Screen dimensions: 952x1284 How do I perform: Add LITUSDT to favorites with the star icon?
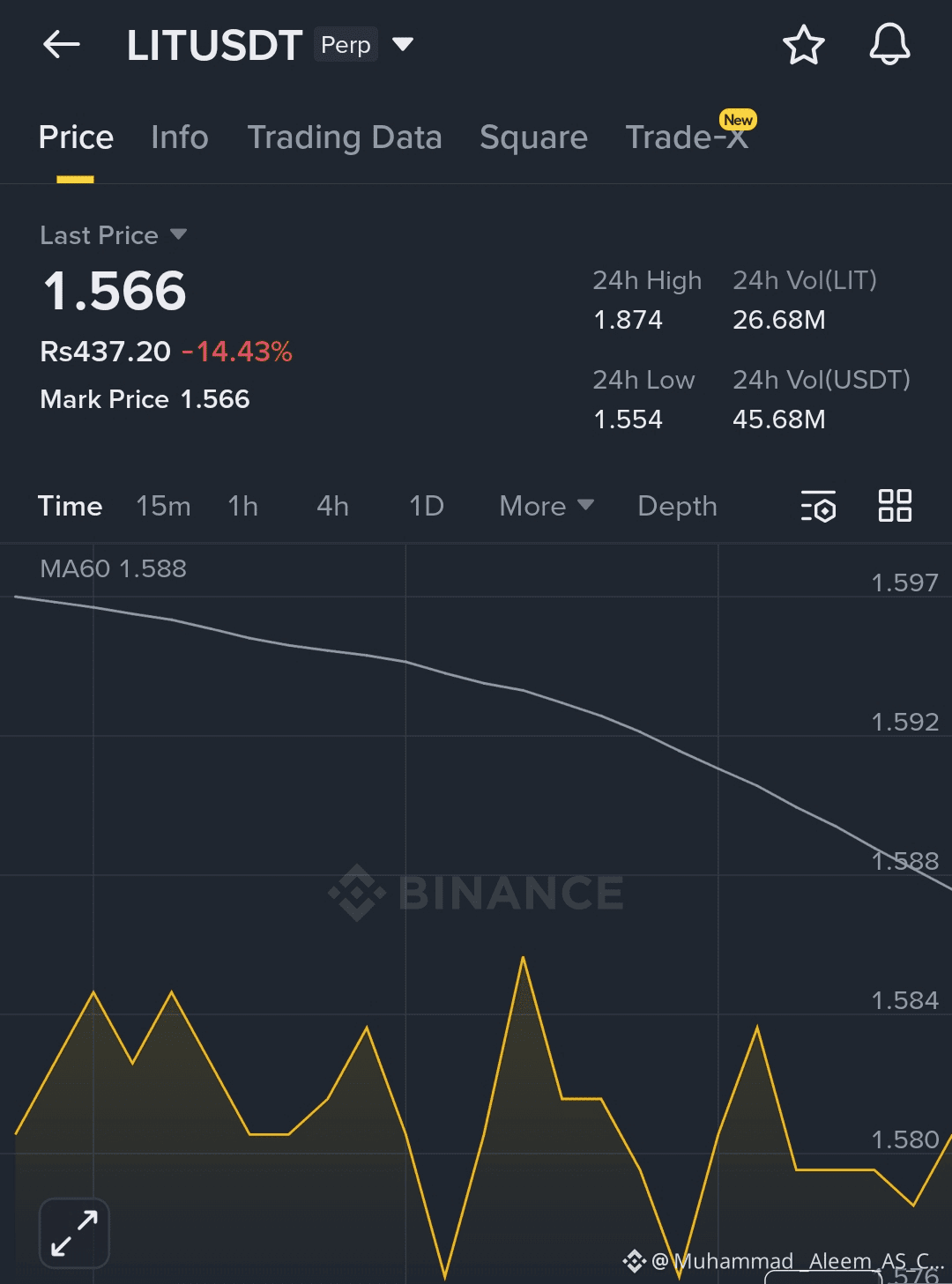tap(803, 45)
